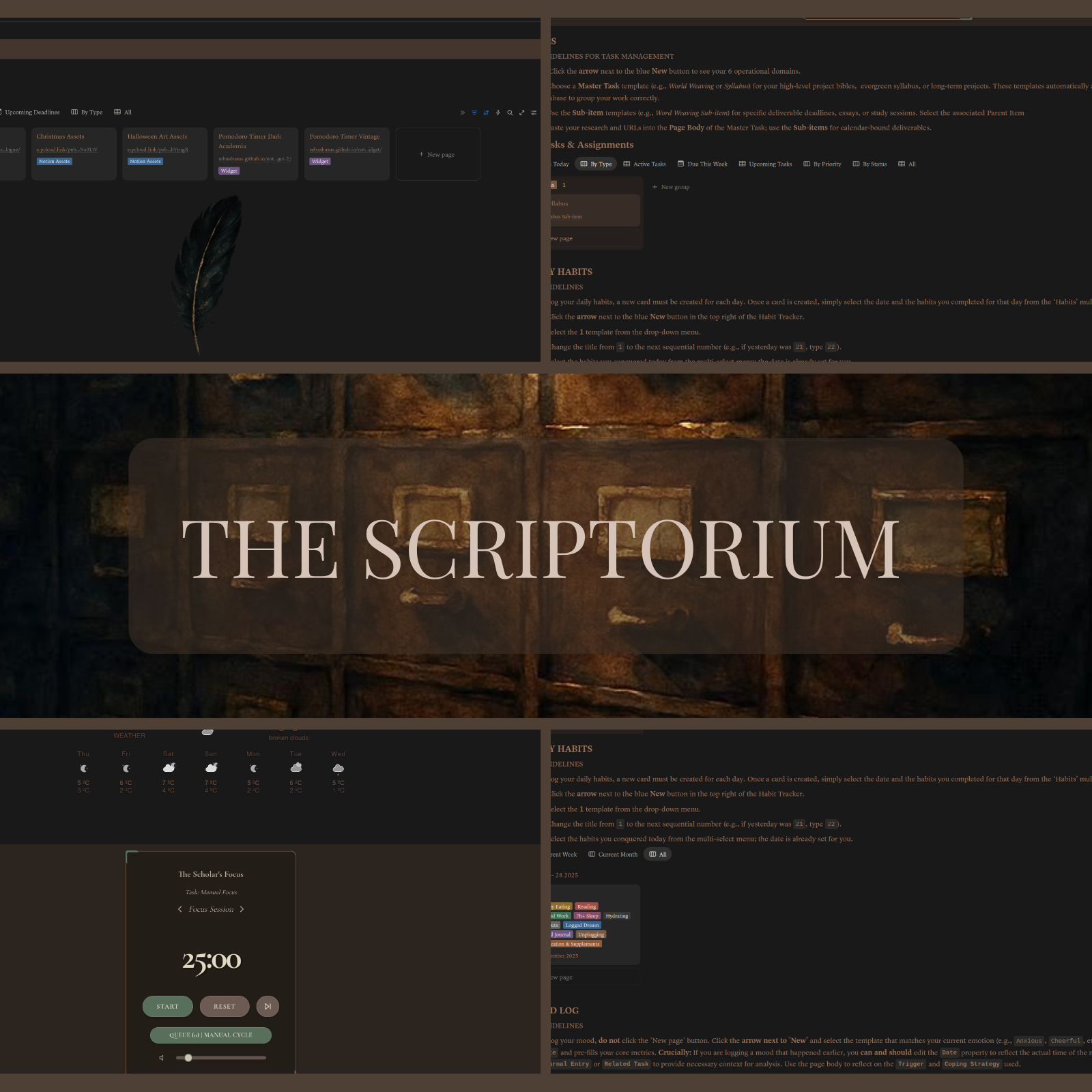This screenshot has width=1092, height=1092.
Task: Click the 25:00 timer display
Action: (211, 961)
